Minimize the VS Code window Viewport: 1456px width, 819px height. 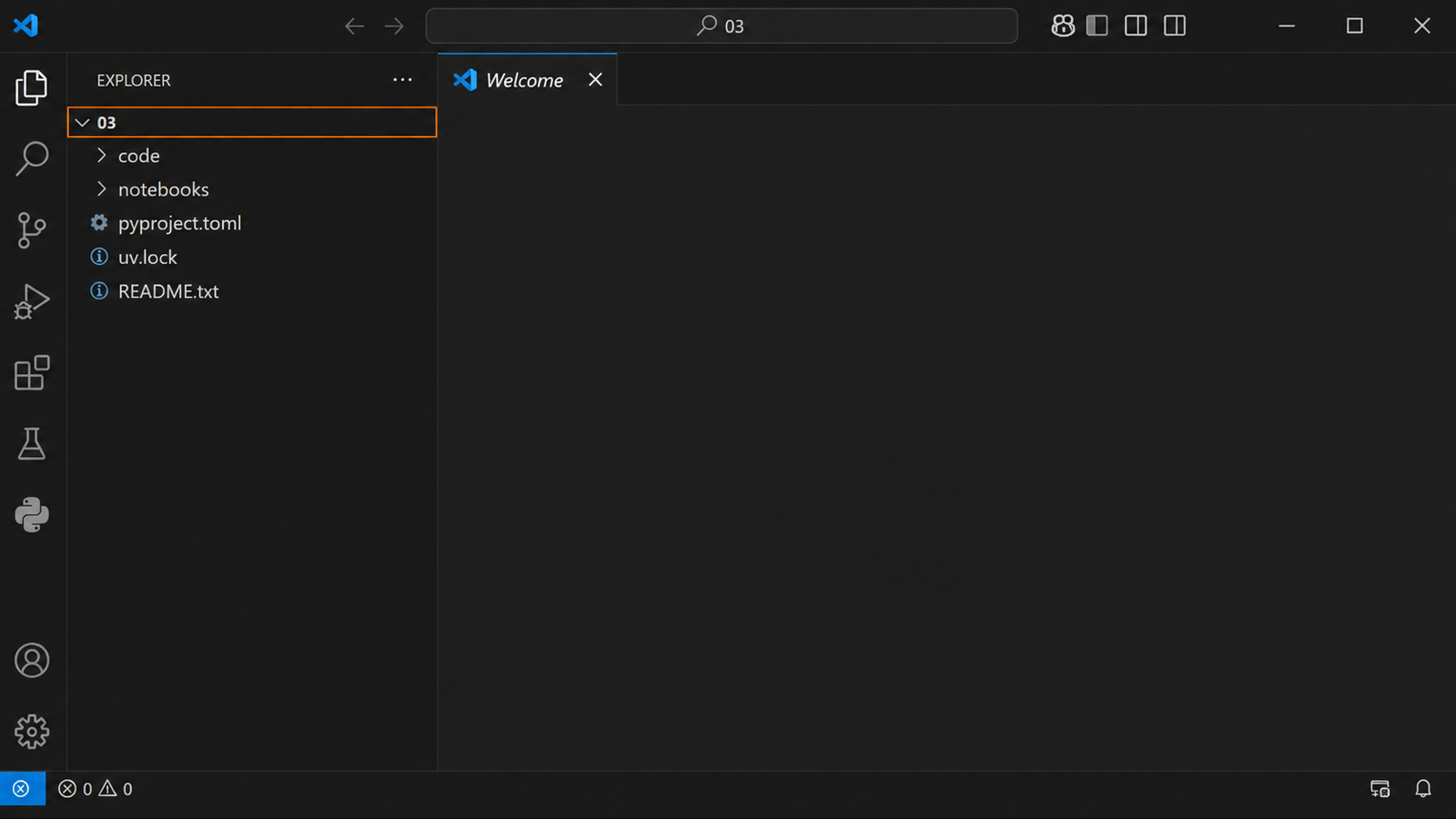point(1287,25)
